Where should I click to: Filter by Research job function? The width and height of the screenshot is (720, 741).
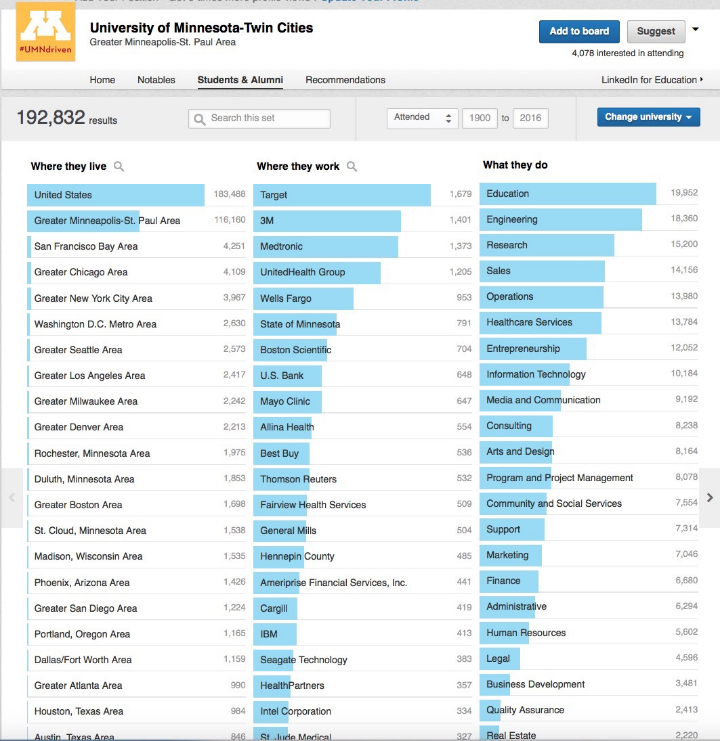tap(589, 245)
